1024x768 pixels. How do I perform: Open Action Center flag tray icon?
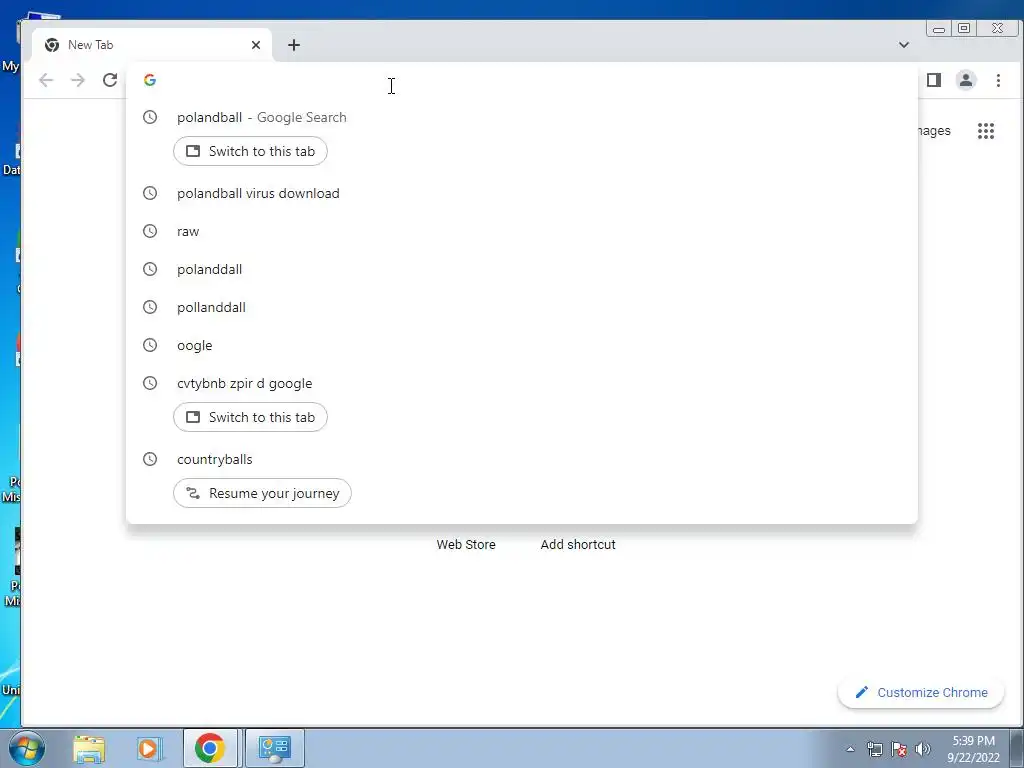pos(899,749)
